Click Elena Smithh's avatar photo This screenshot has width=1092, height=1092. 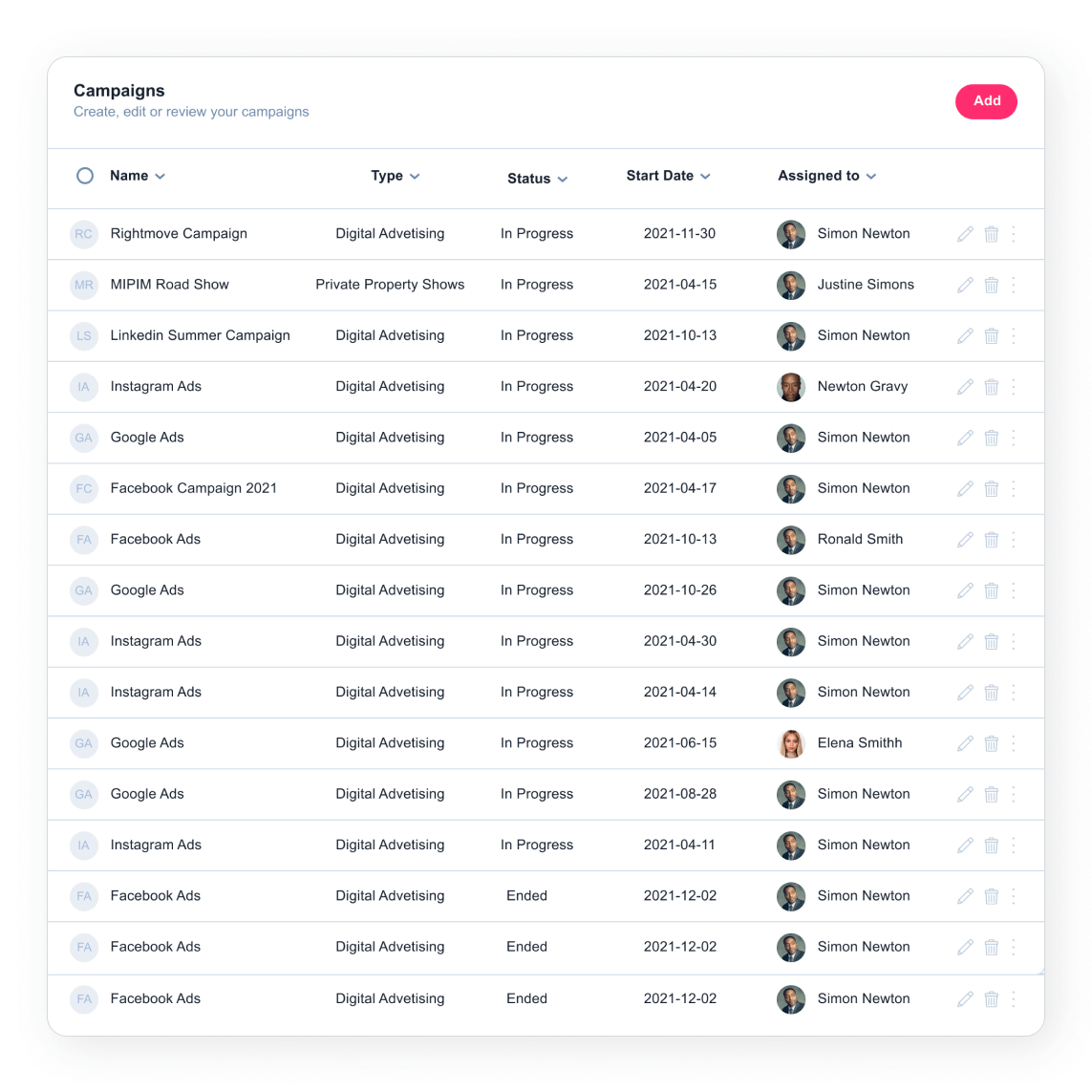pos(791,744)
